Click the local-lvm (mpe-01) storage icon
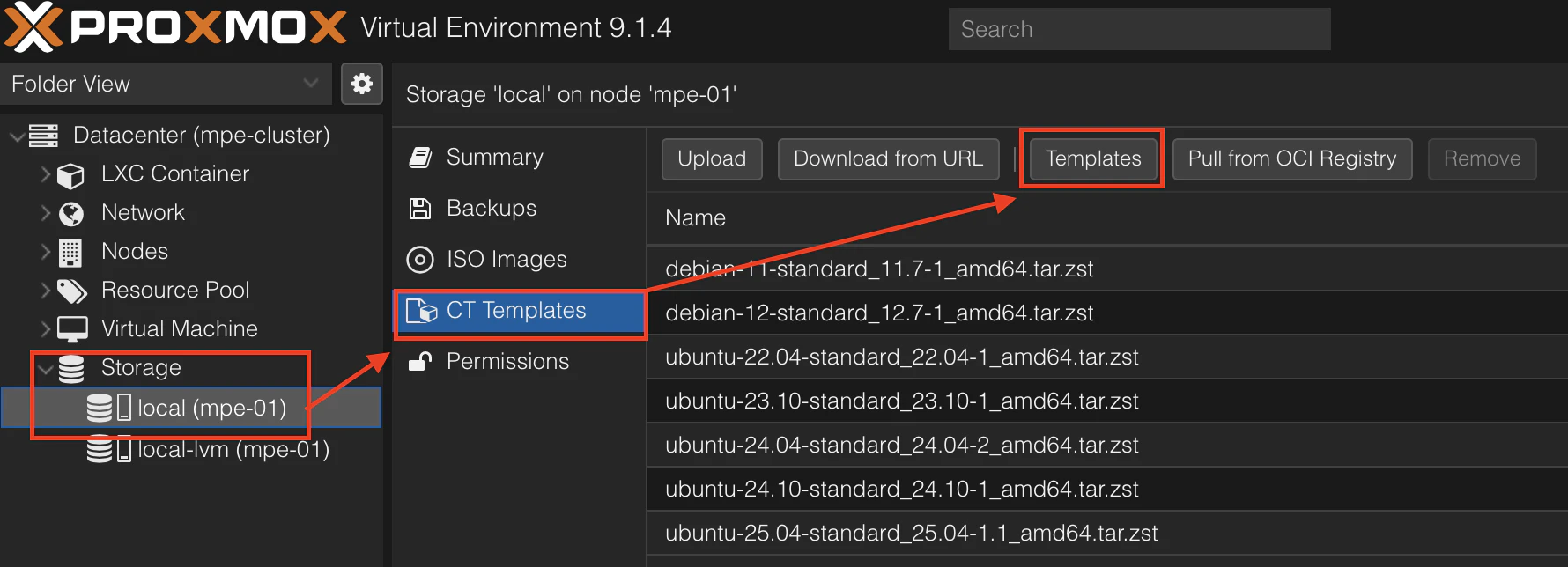 coord(108,449)
